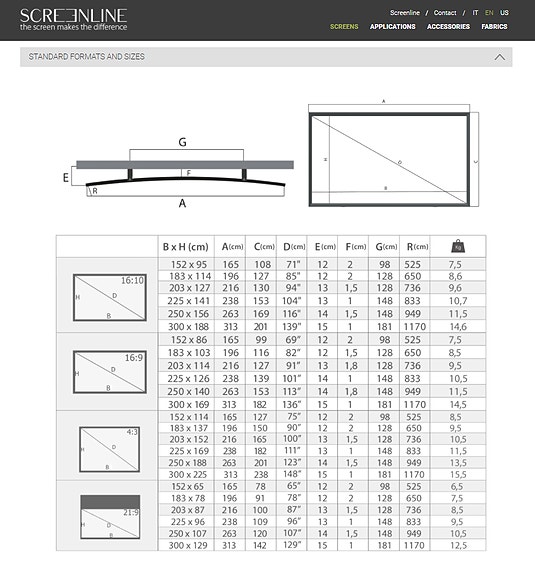Image resolution: width=535 pixels, height=575 pixels.
Task: Click the 10,7 weight value
Action: [x=458, y=301]
